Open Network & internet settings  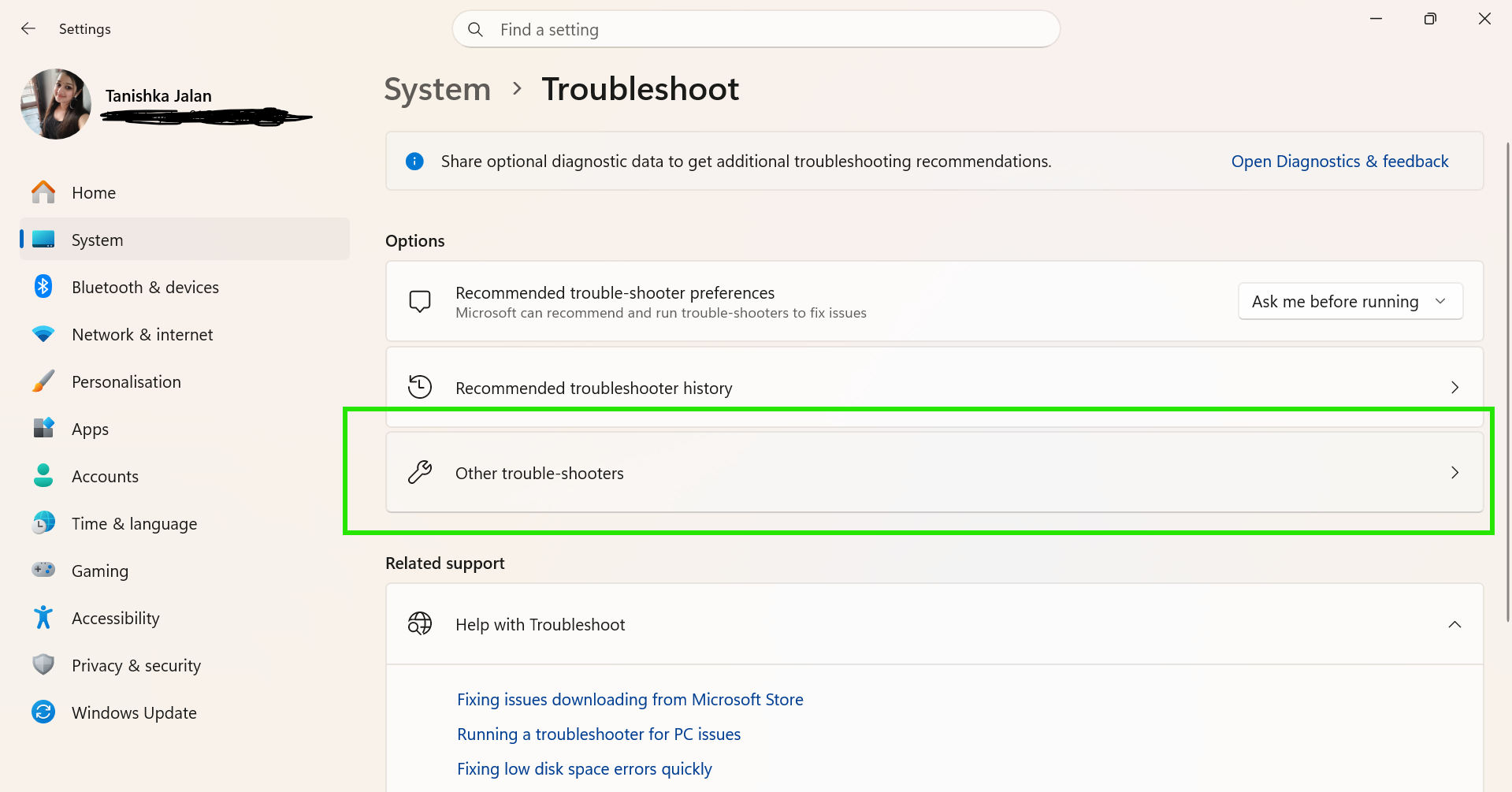pos(184,334)
